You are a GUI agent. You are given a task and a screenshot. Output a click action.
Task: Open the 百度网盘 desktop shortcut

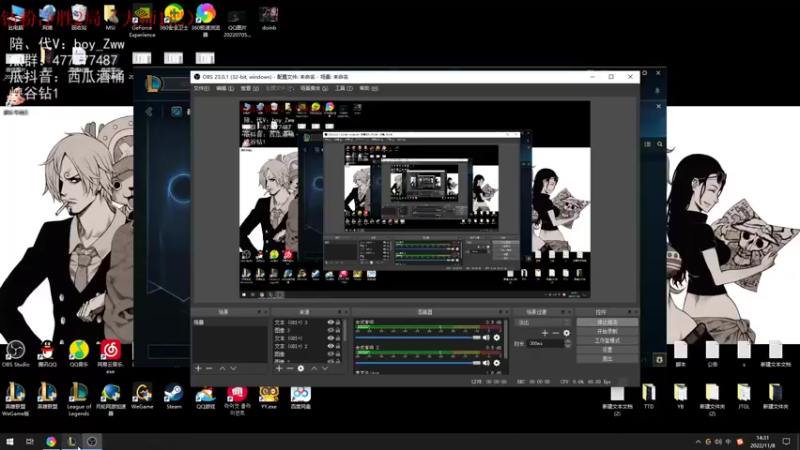(x=301, y=397)
